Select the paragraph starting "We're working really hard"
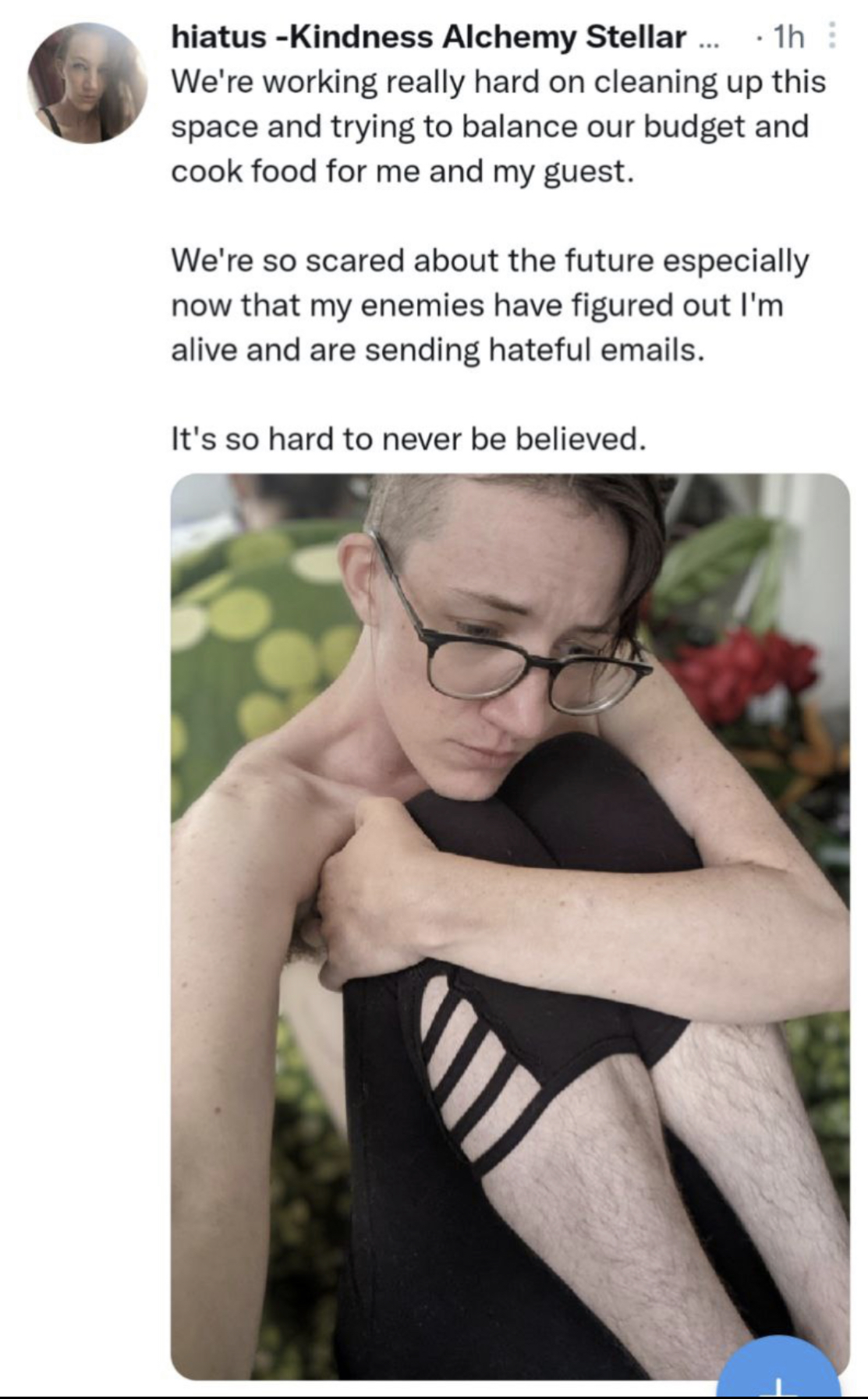Viewport: 868px width, 1399px height. point(498,126)
